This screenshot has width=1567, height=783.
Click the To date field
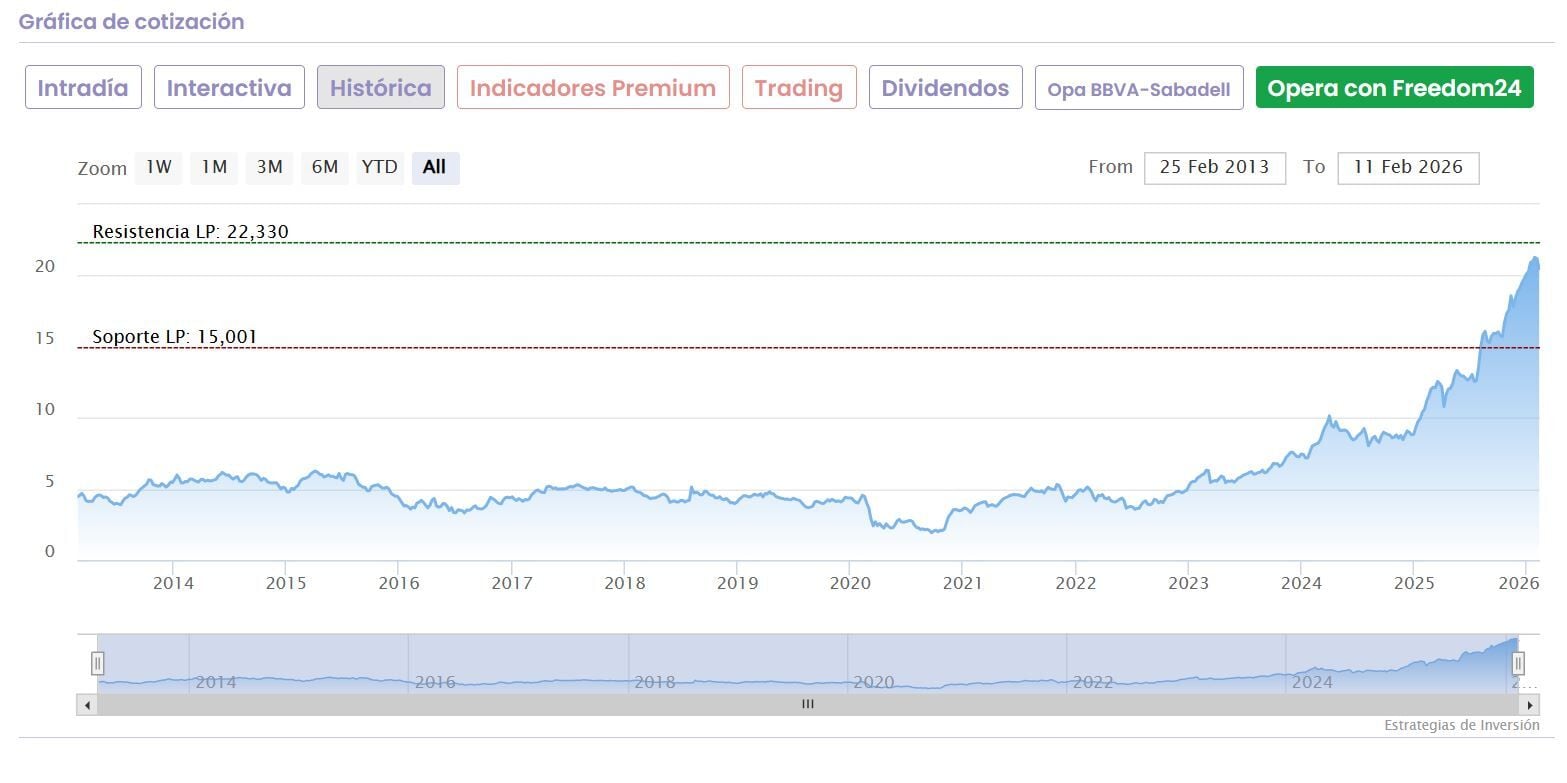[x=1407, y=168]
